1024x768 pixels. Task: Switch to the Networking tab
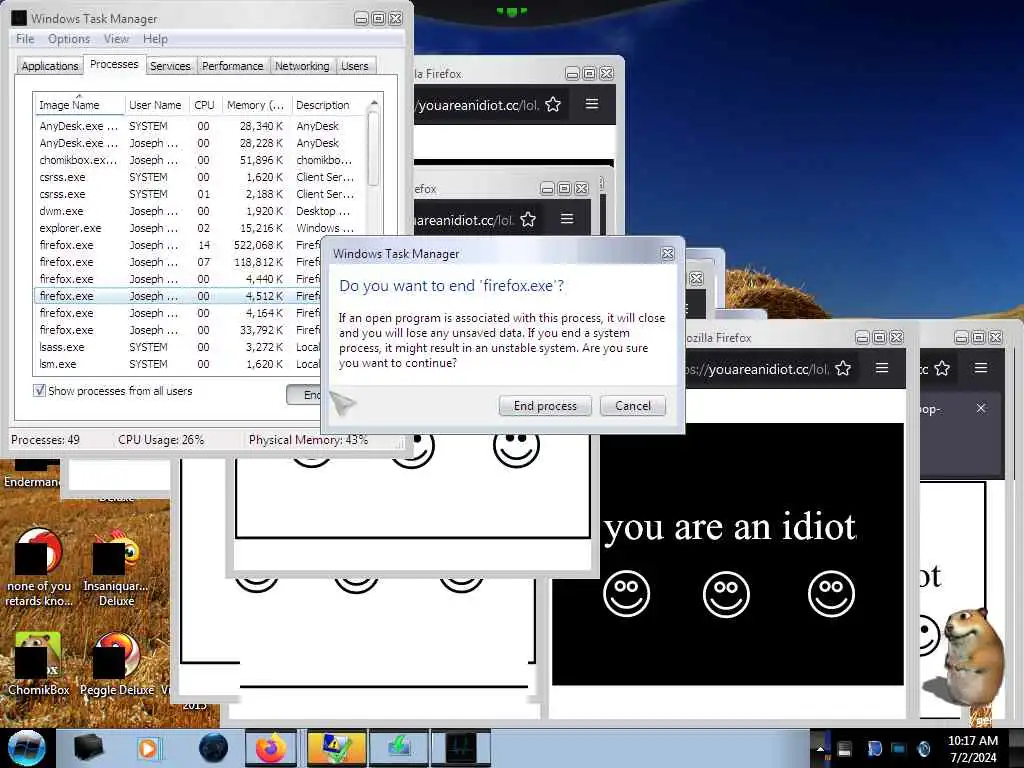(302, 66)
